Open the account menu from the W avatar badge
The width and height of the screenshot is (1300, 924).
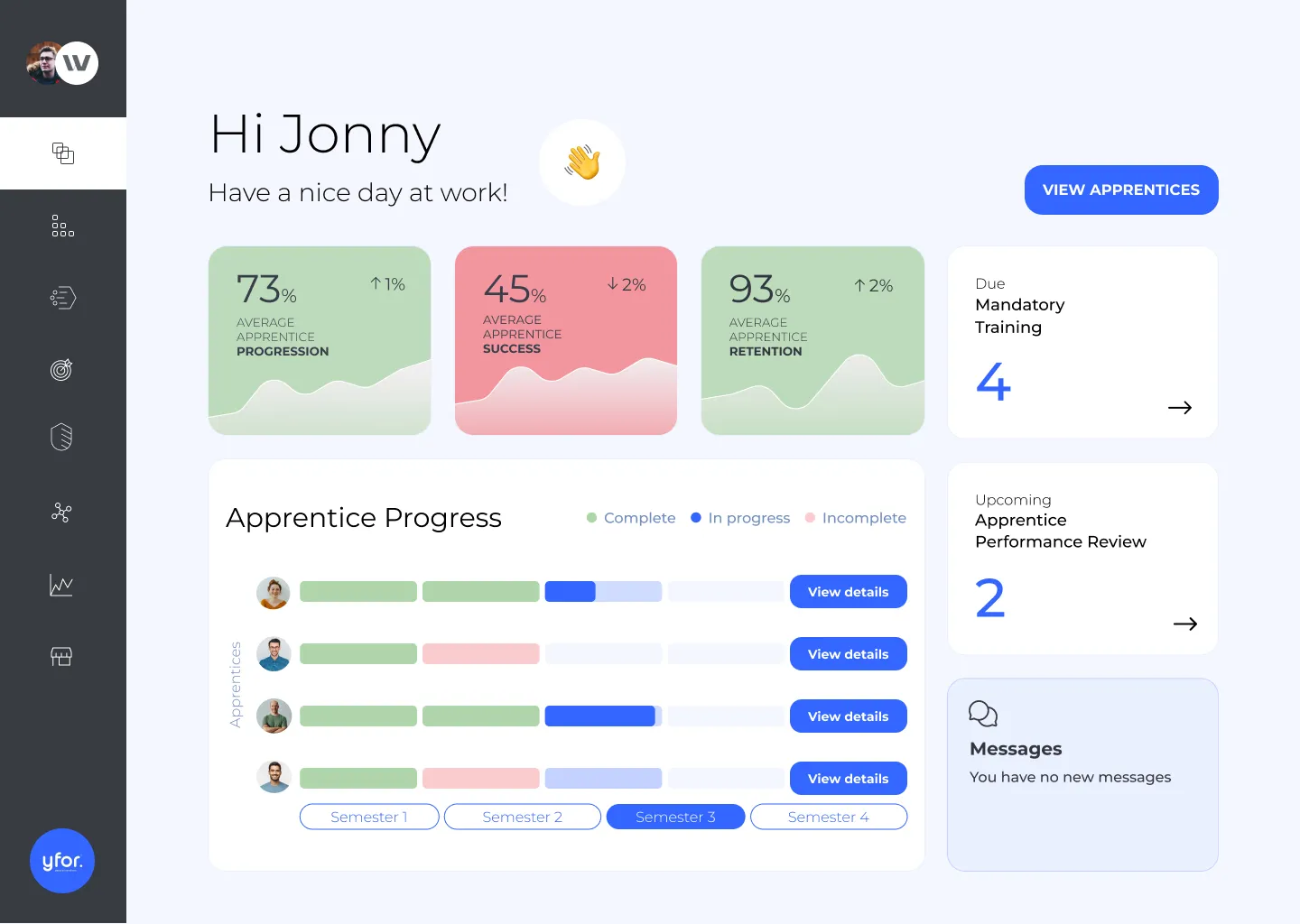pos(77,63)
